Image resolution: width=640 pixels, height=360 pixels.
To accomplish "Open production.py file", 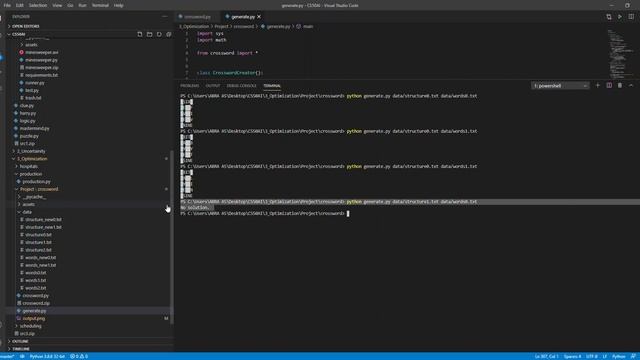I will click(36, 182).
